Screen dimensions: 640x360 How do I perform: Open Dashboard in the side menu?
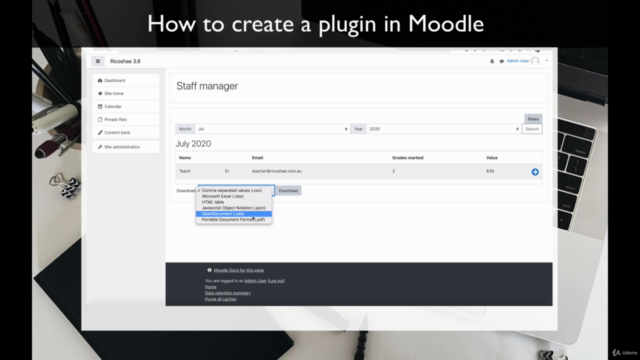pos(126,80)
